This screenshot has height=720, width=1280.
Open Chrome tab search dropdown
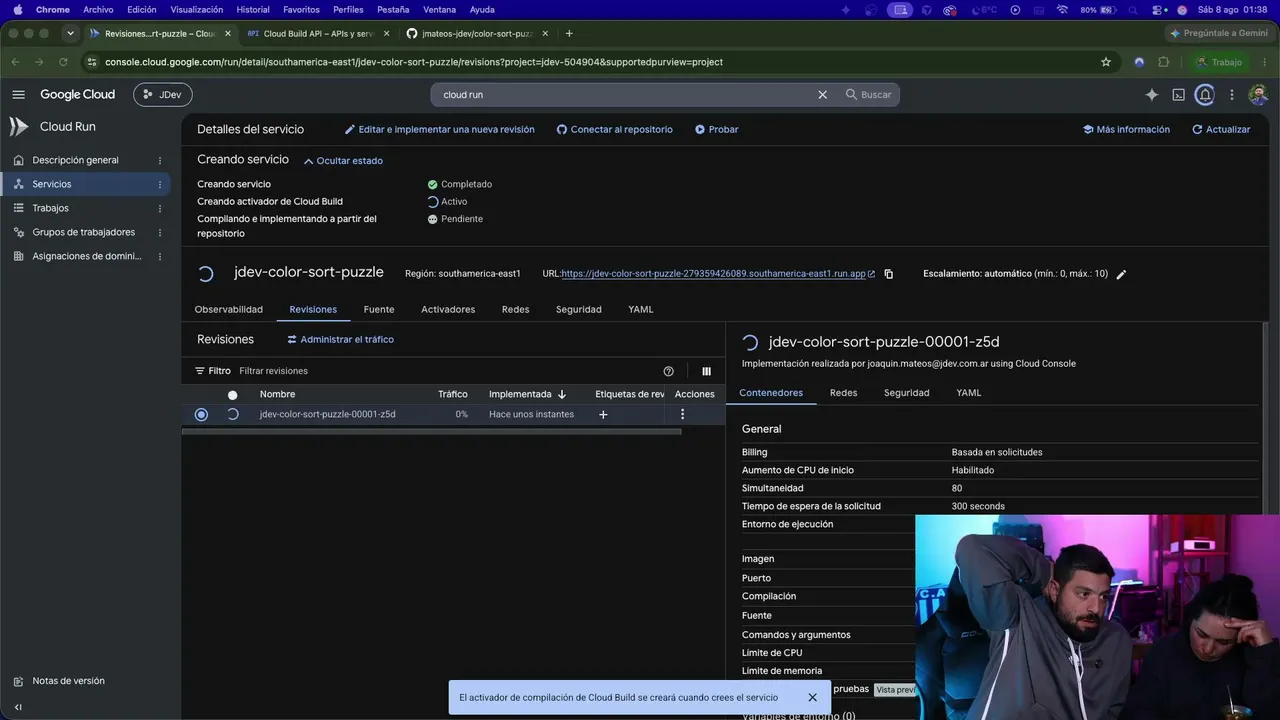pos(70,33)
